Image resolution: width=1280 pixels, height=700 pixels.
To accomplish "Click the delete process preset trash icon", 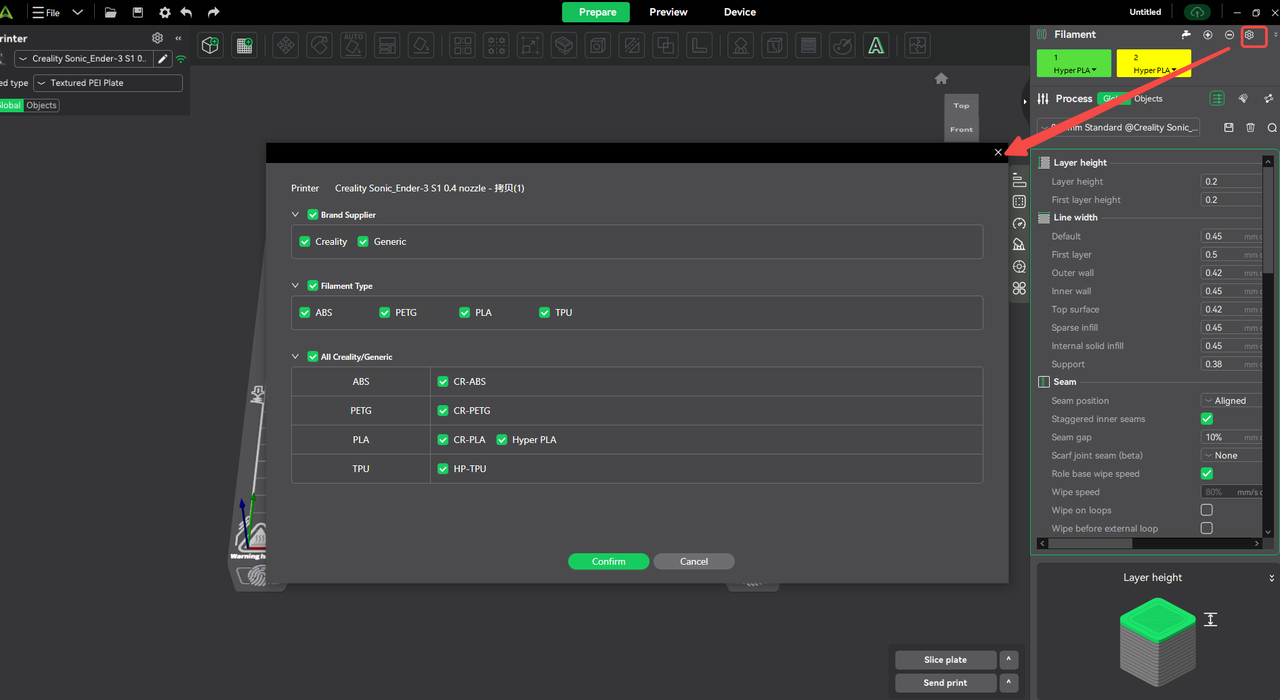I will point(1250,128).
